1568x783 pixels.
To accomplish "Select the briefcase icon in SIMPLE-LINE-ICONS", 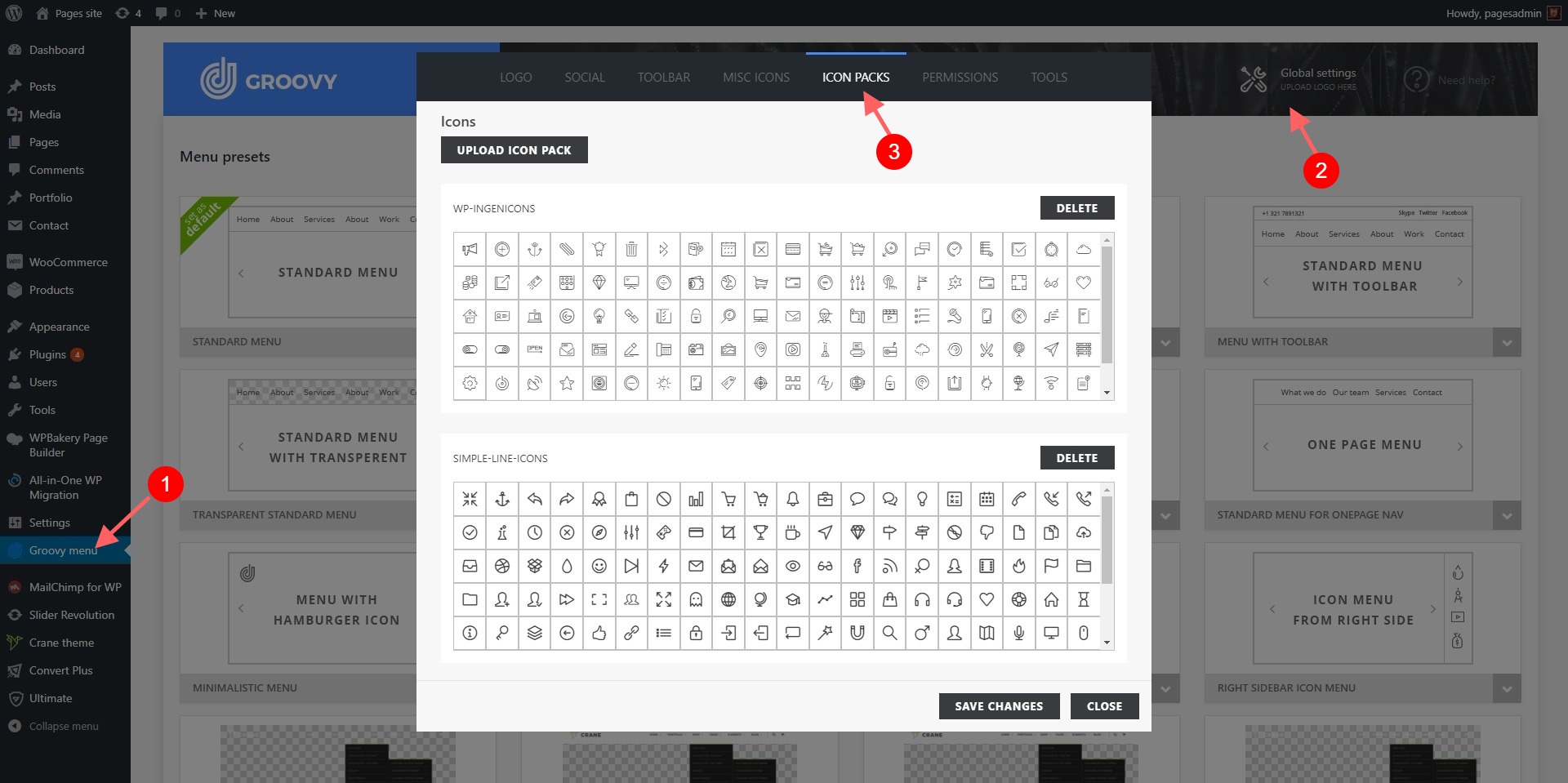I will (x=825, y=499).
